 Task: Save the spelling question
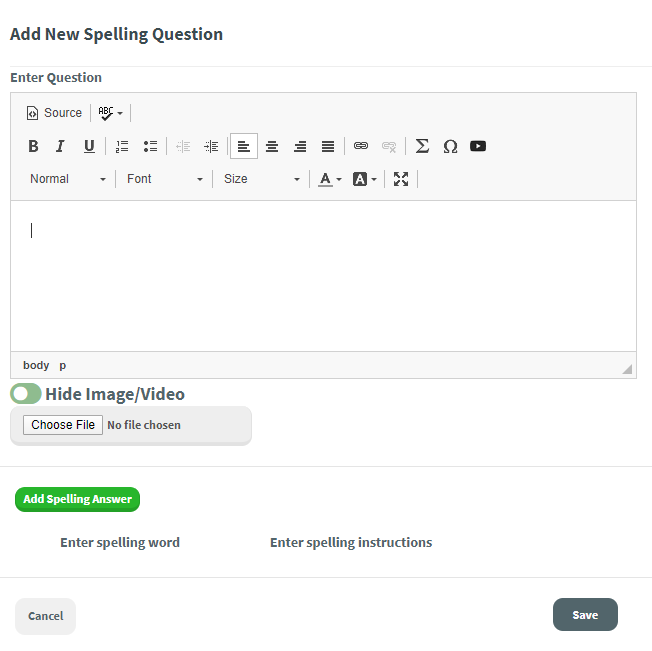coord(585,615)
